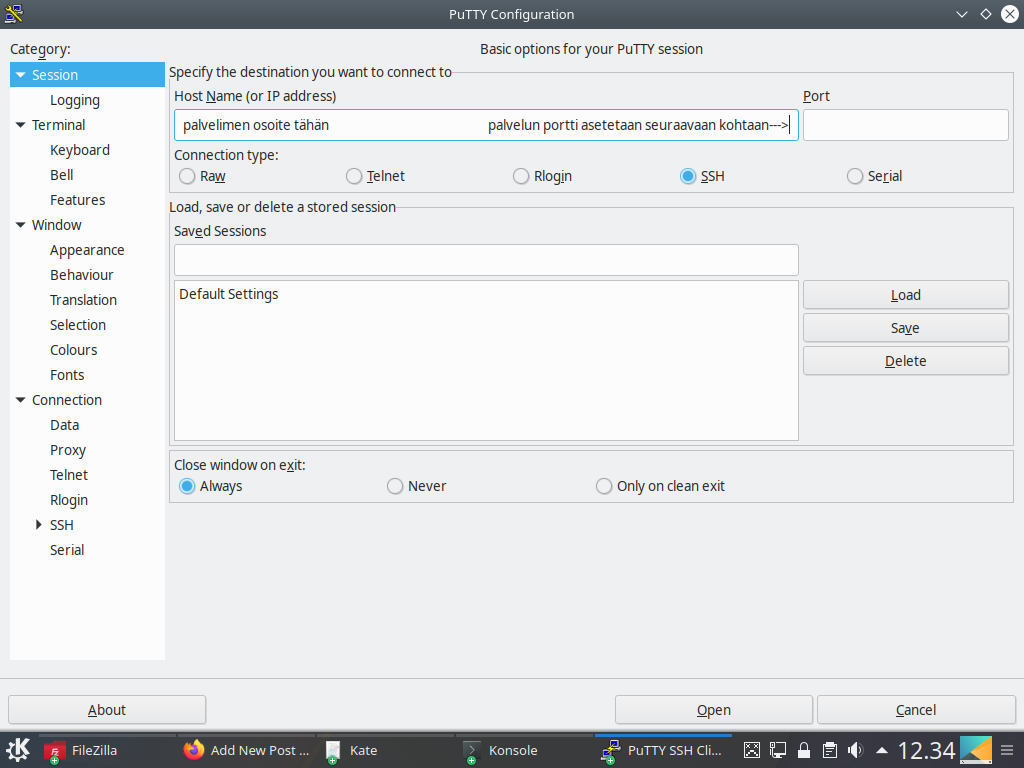Open the clipboard tray icon
Screen dimensions: 1024x768
(829, 750)
